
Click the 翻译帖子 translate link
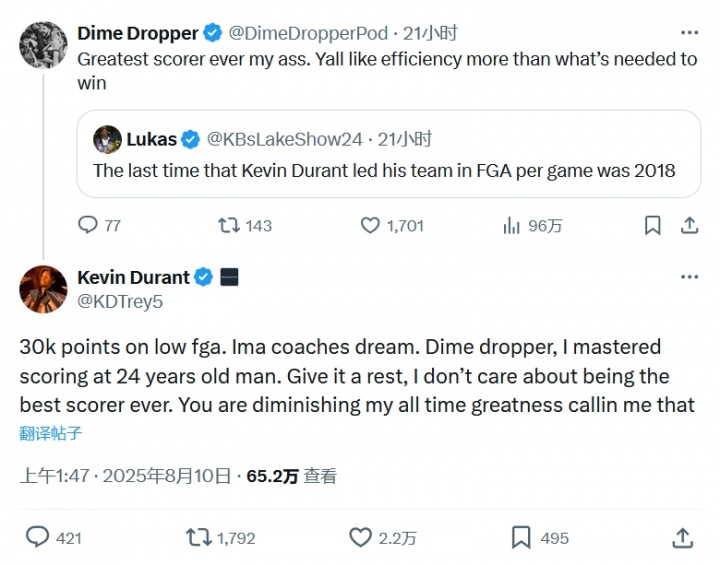tap(51, 433)
